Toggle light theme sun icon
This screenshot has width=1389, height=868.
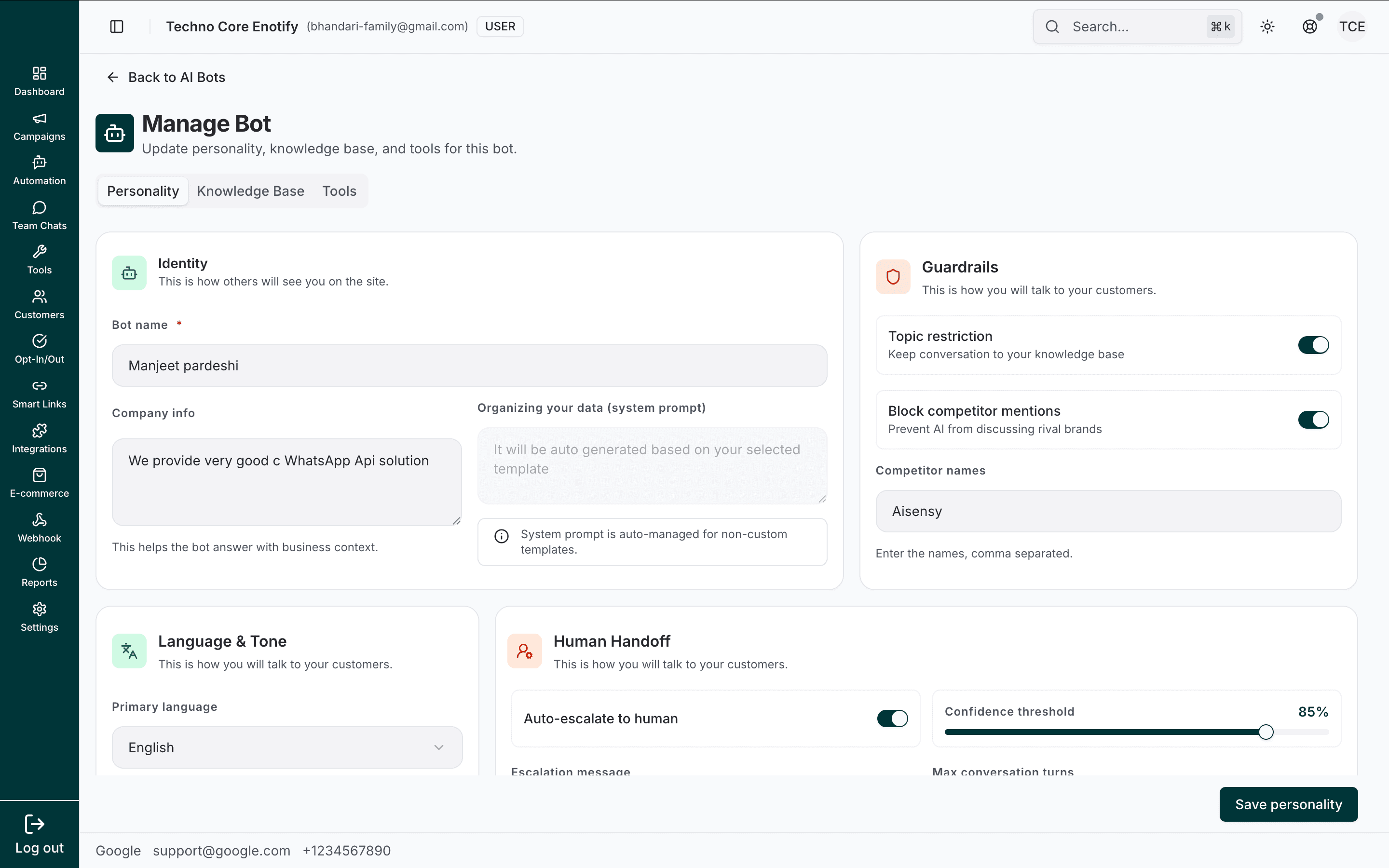(1267, 27)
